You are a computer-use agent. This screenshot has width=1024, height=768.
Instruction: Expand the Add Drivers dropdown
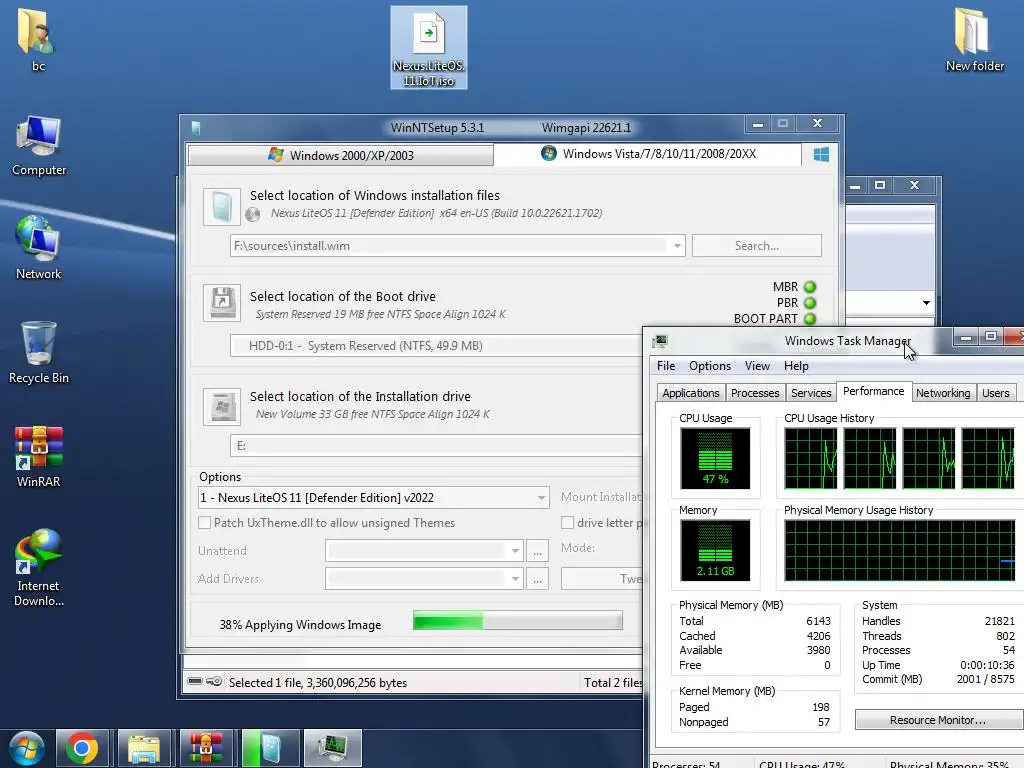pos(515,579)
